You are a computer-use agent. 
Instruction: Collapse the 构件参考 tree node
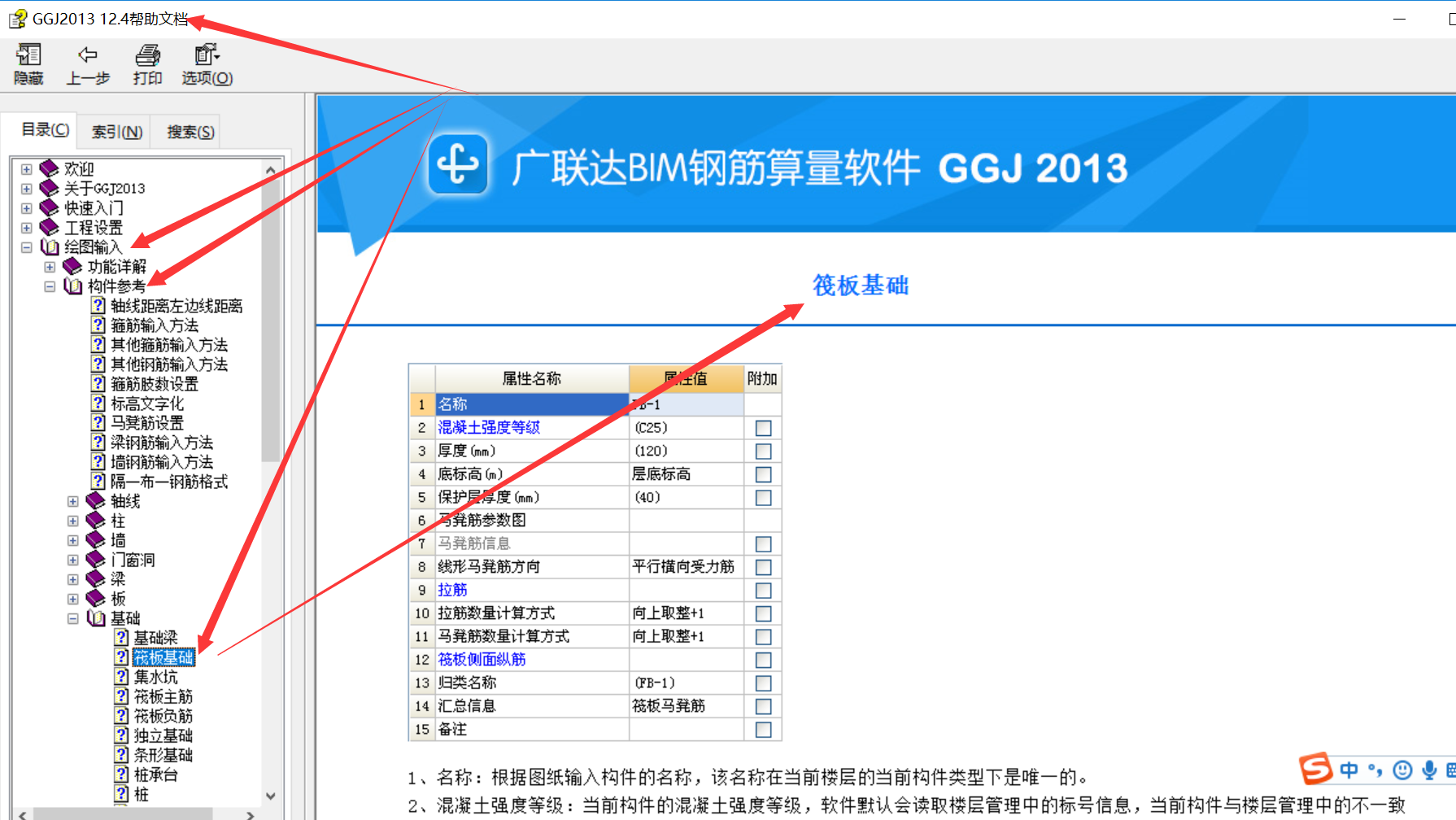pyautogui.click(x=50, y=286)
